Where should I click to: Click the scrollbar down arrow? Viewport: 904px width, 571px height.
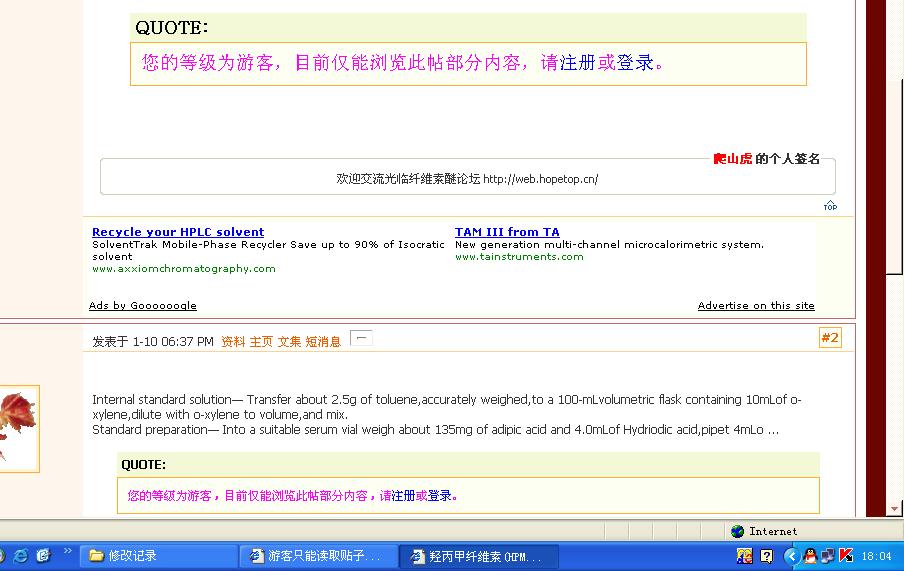point(895,509)
